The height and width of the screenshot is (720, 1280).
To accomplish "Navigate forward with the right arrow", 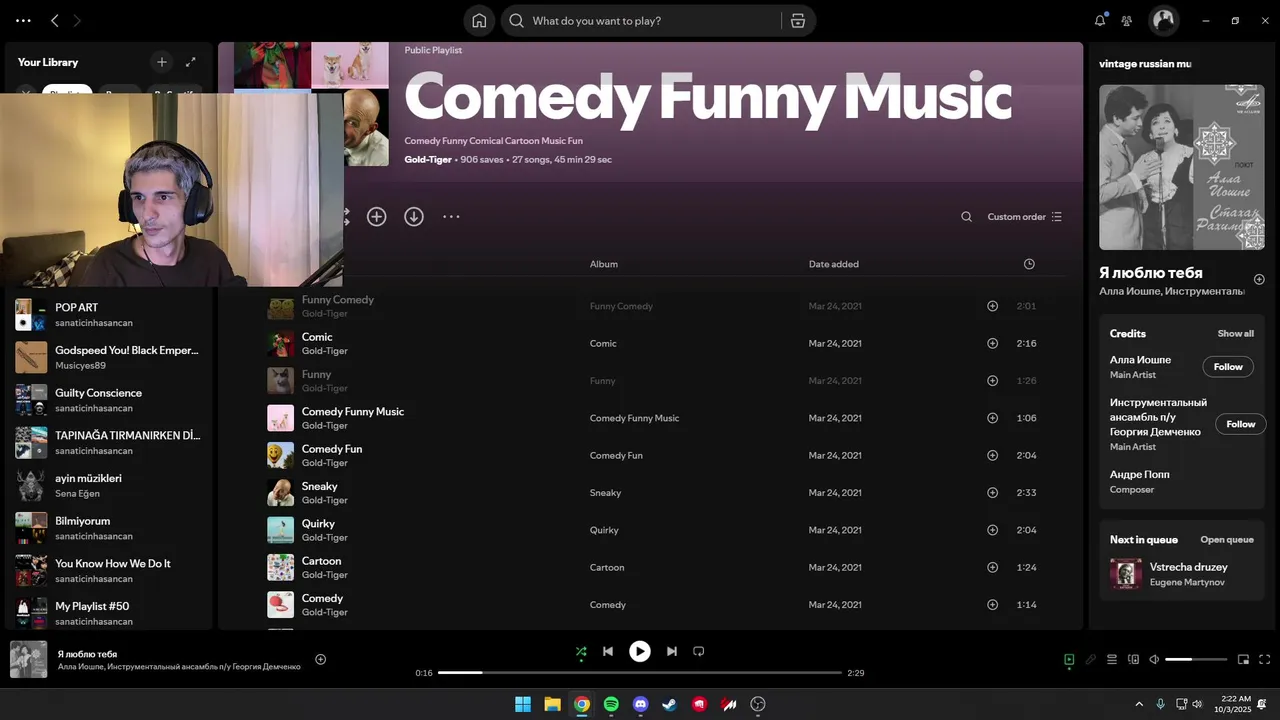I will coord(77,20).
